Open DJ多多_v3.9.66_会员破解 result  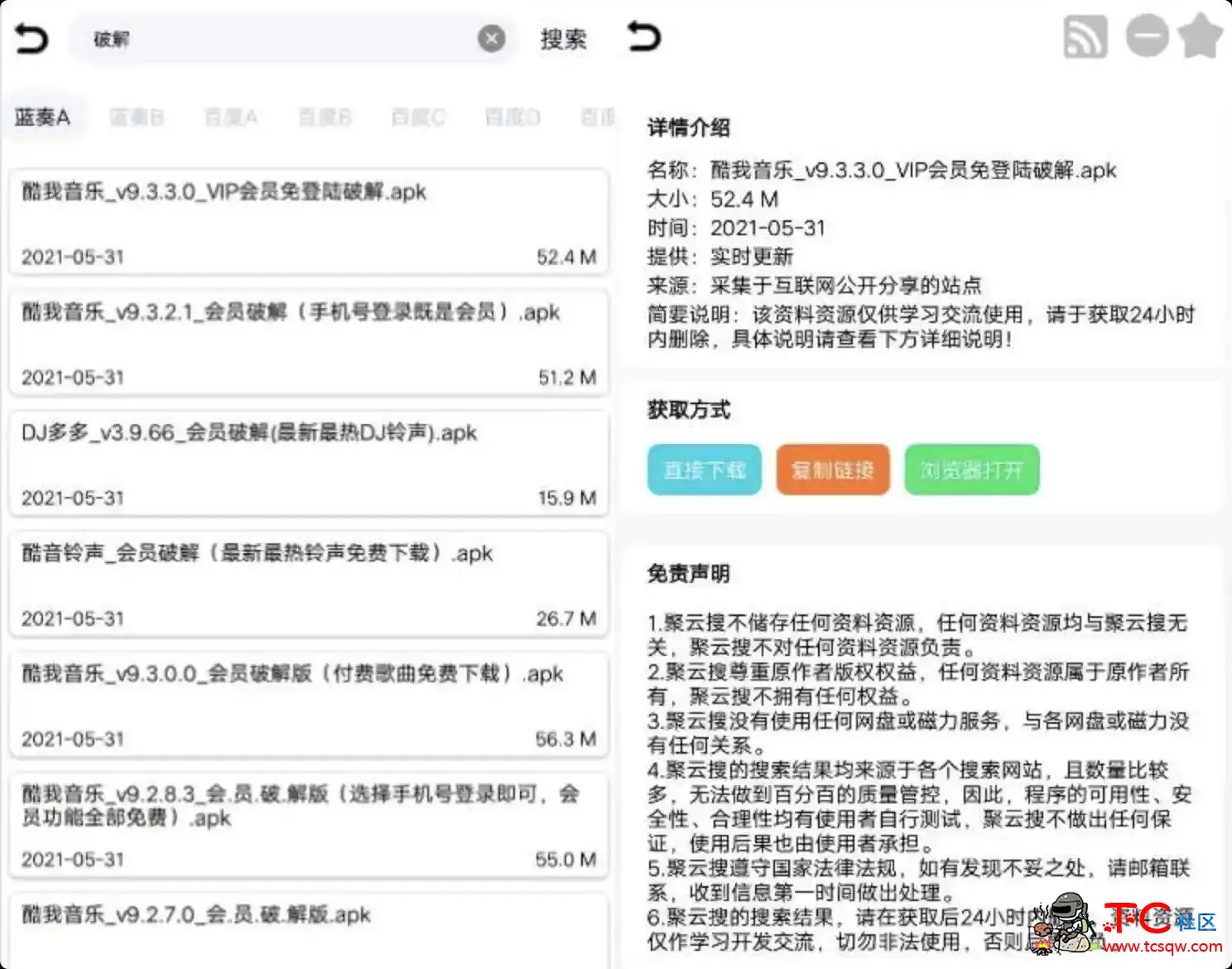click(x=309, y=463)
